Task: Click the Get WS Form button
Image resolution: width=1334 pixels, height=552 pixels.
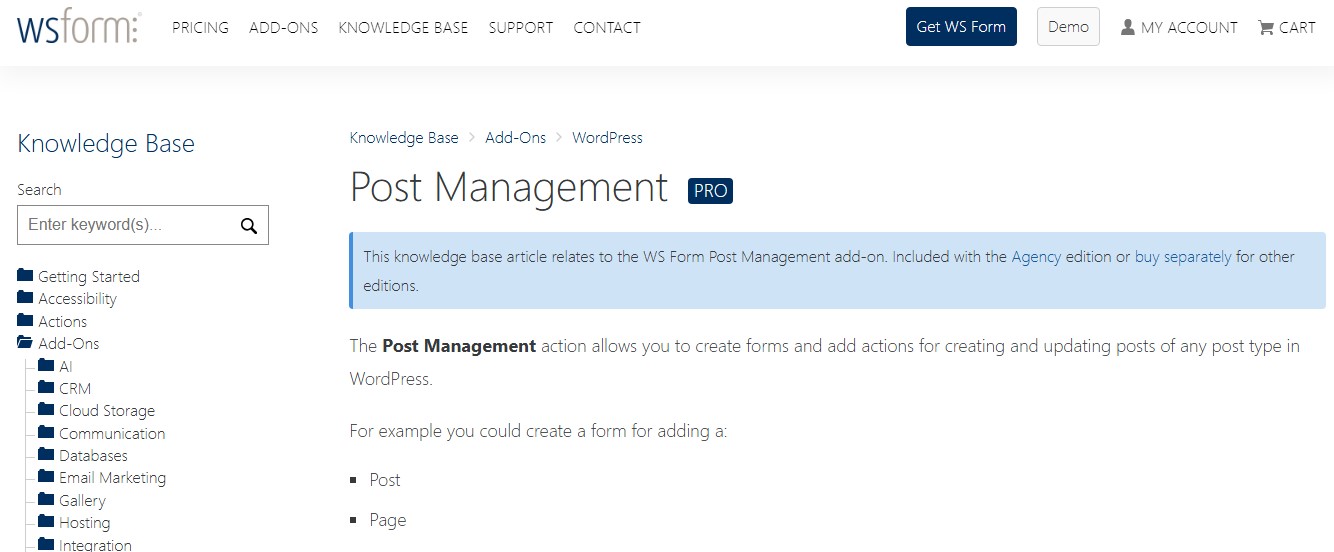Action: click(x=961, y=27)
